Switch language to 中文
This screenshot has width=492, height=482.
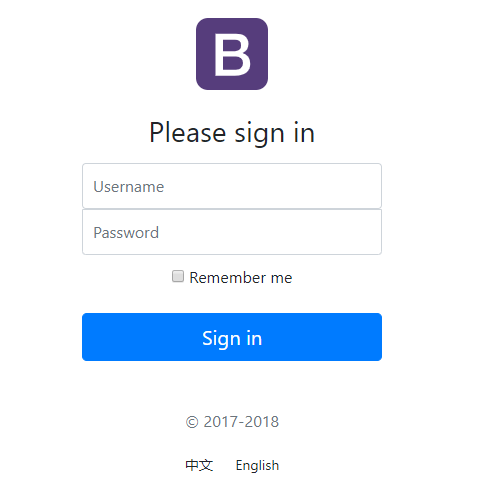click(199, 465)
